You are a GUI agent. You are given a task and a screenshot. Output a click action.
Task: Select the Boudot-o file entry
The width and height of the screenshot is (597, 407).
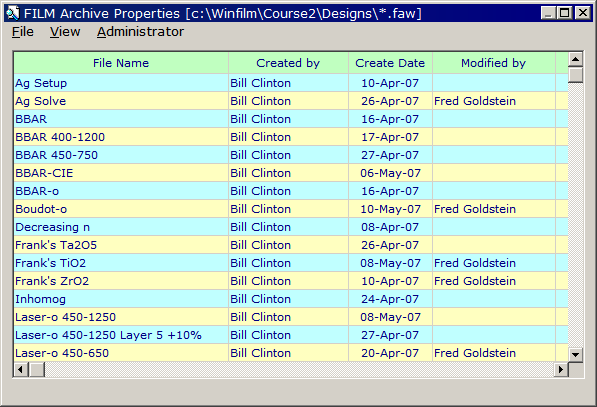[x=41, y=209]
